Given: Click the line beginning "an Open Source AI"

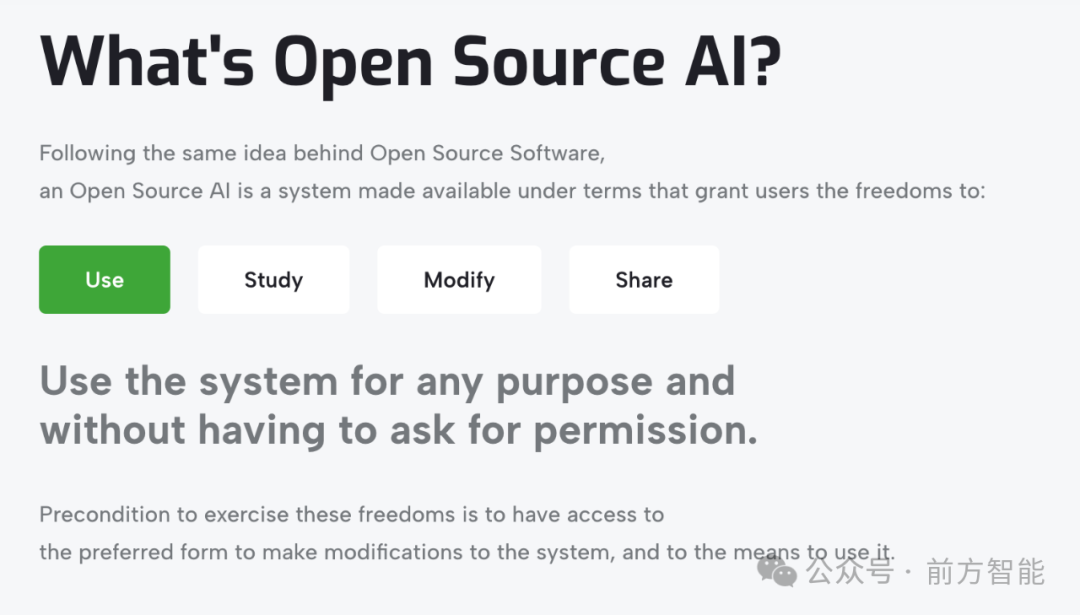Looking at the screenshot, I should click(x=512, y=191).
